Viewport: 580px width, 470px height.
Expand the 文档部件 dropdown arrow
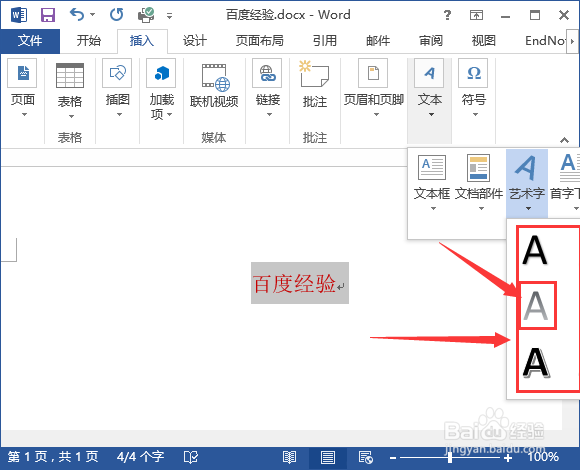pos(481,209)
